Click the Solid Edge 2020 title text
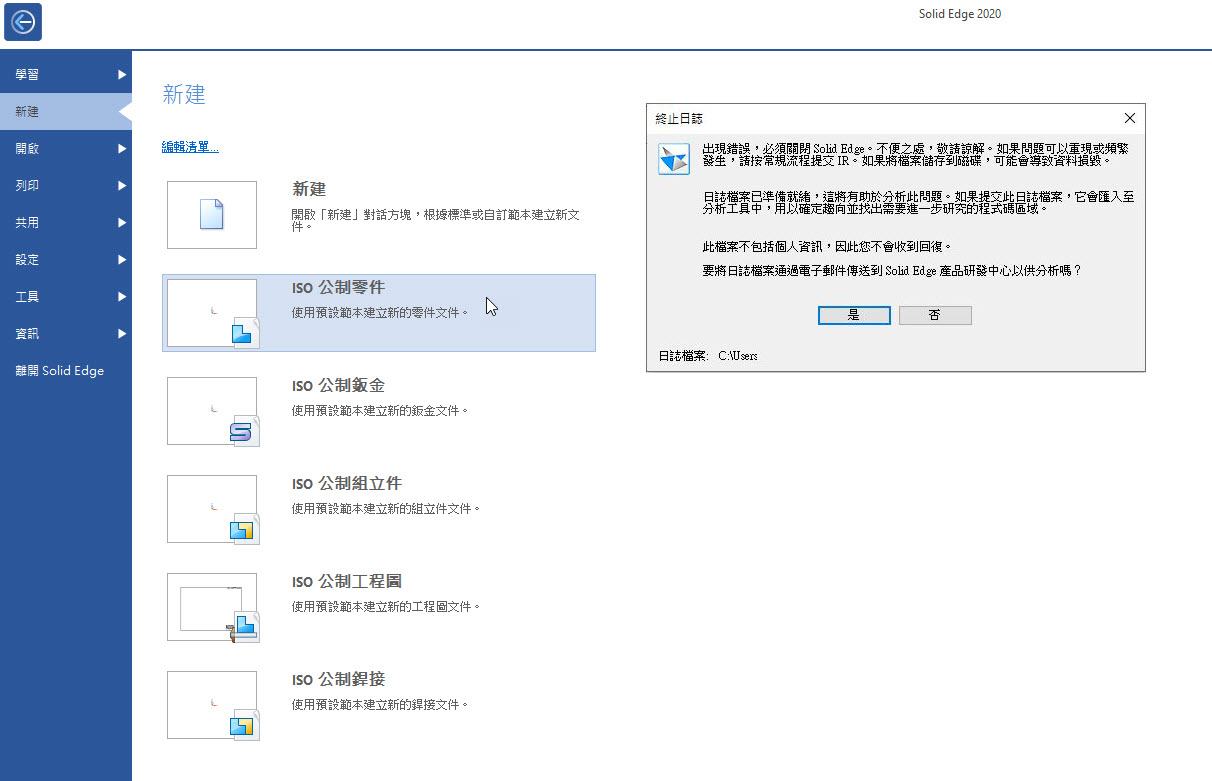This screenshot has width=1212, height=781. tap(960, 14)
